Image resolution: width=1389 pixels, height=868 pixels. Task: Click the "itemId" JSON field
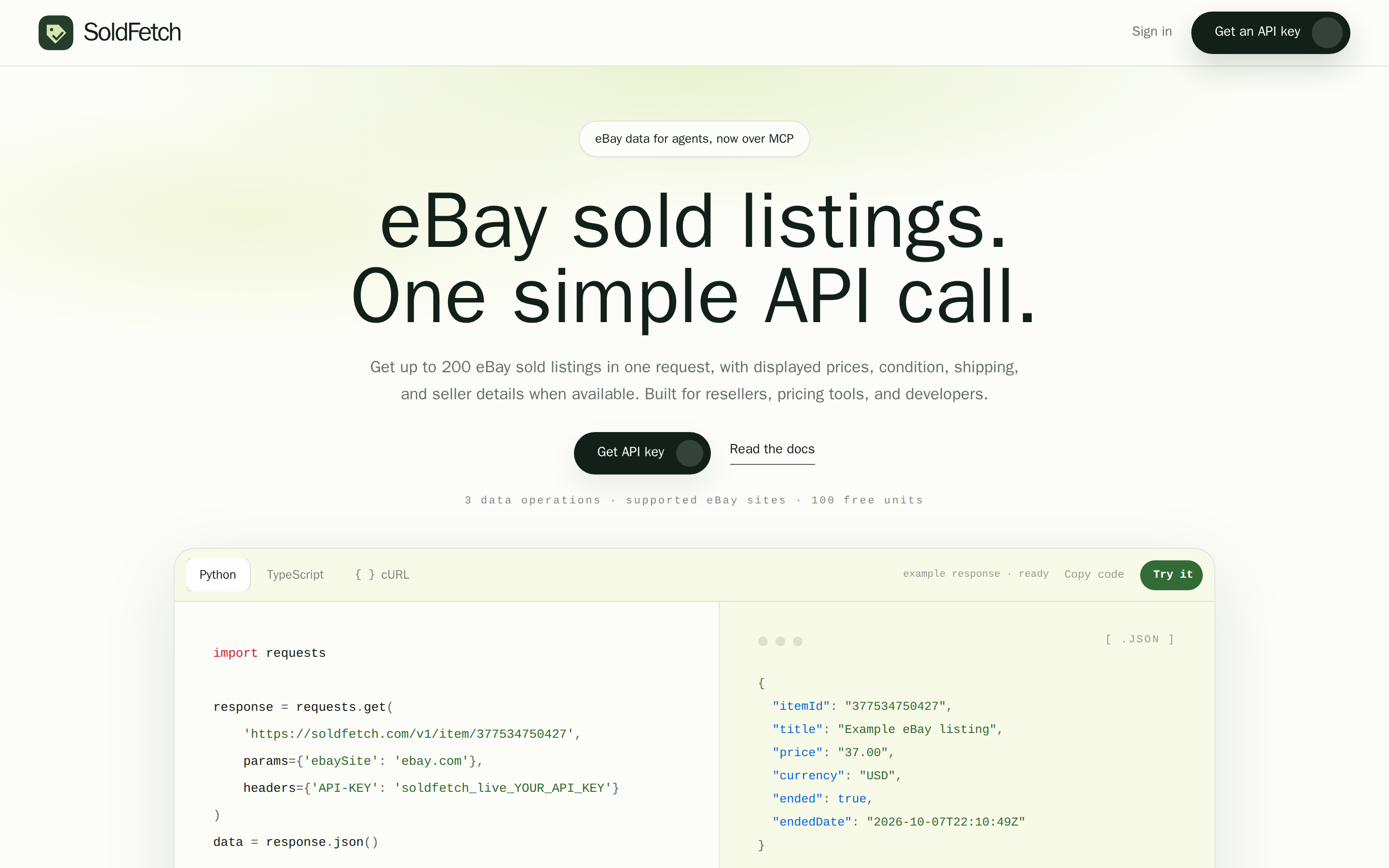[x=862, y=706]
